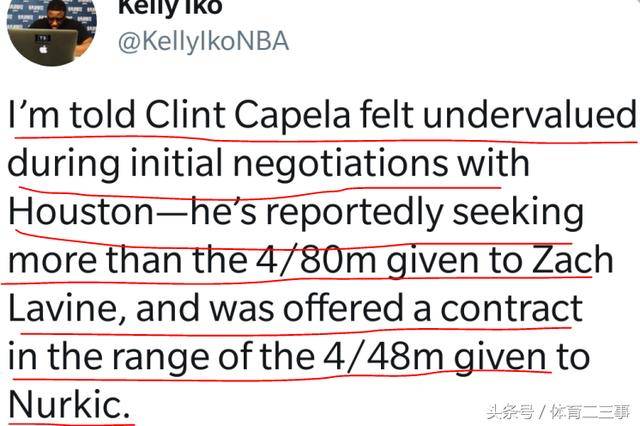Click the '4/48m' contract figure

[384, 357]
